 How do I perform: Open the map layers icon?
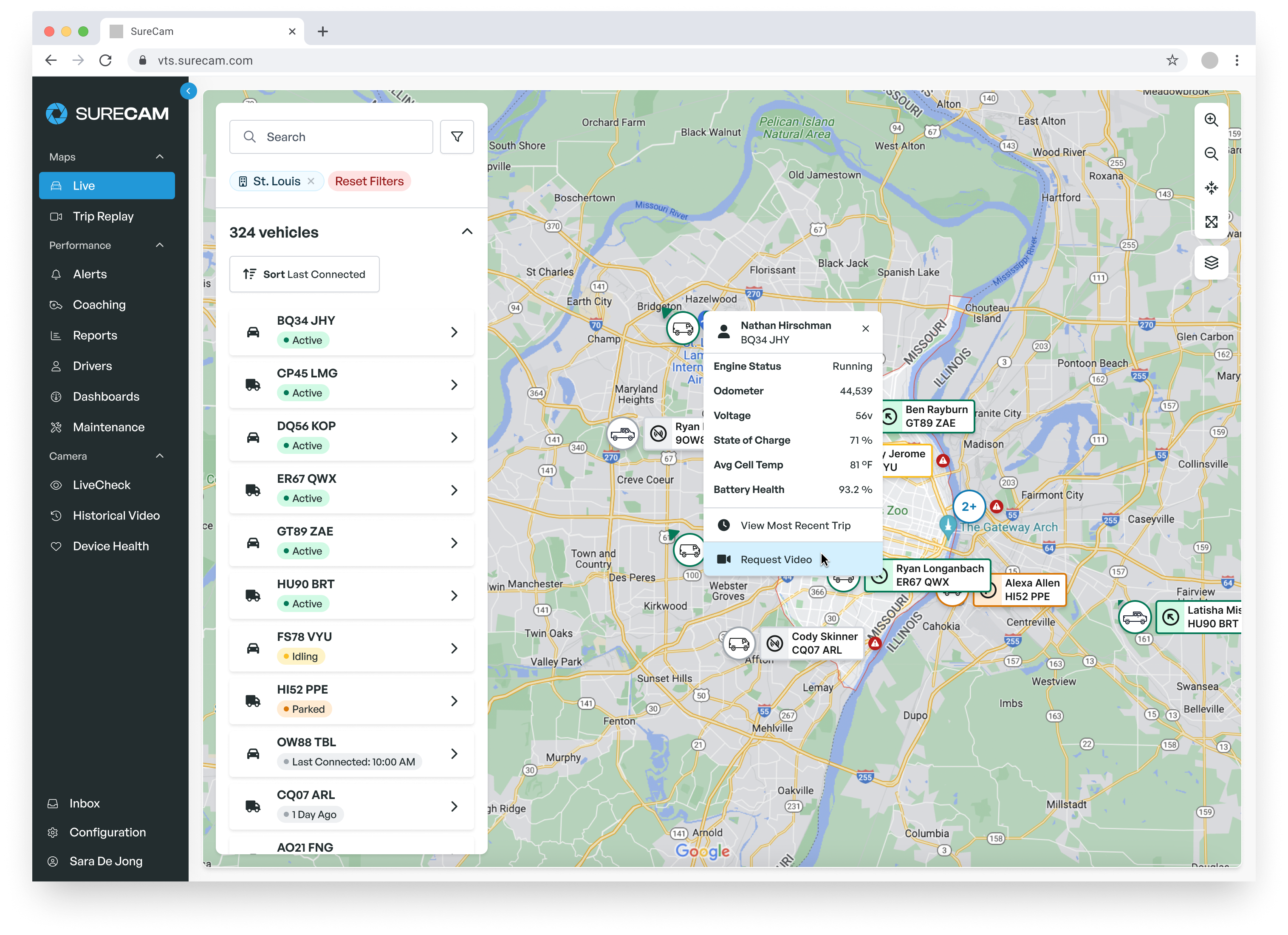1211,262
